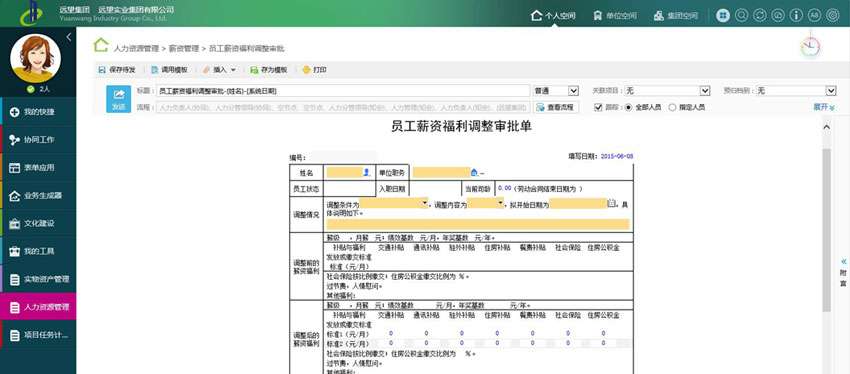Switch to 单位空间 tab
Screen dimensions: 850x374
tap(615, 16)
